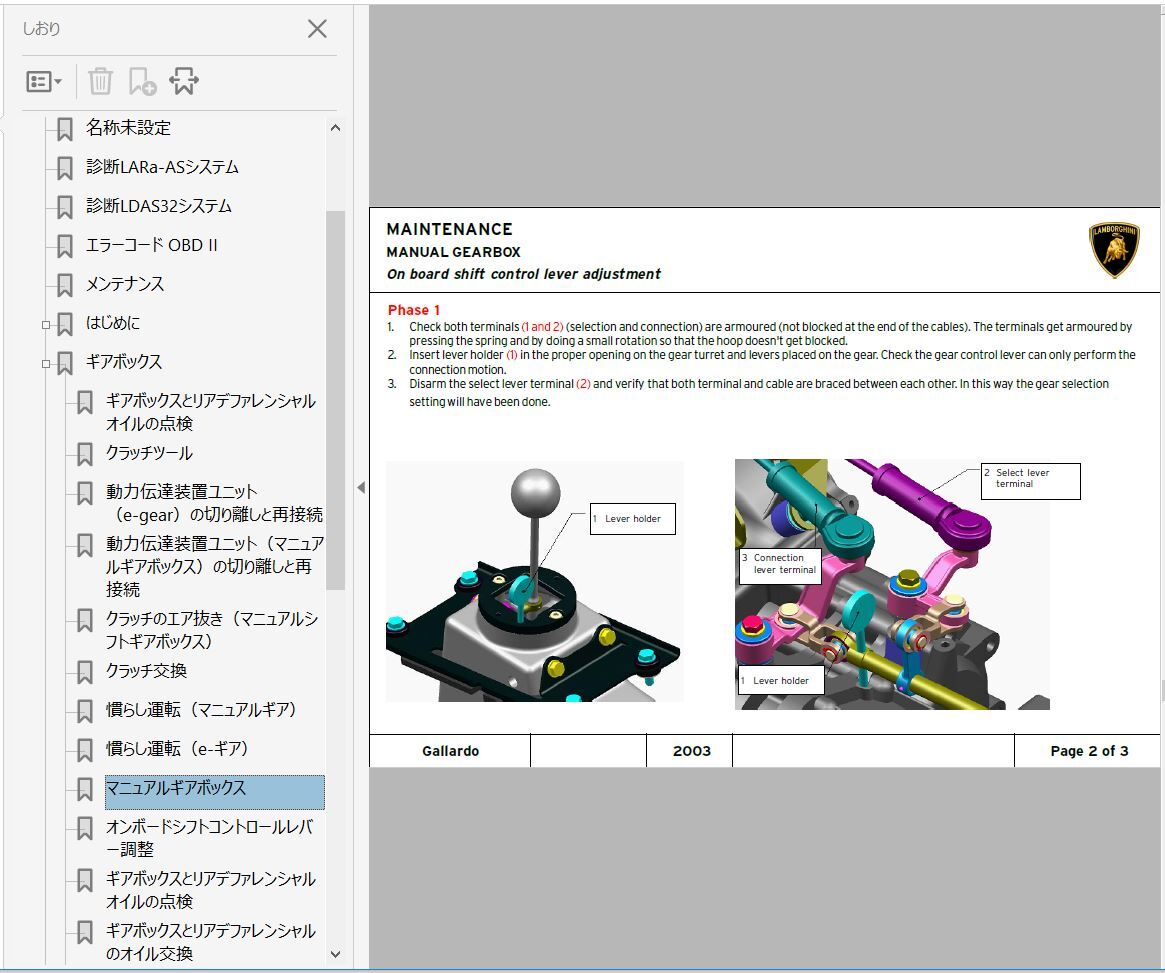Click the しおり panel title
This screenshot has width=1165, height=973.
click(x=41, y=29)
